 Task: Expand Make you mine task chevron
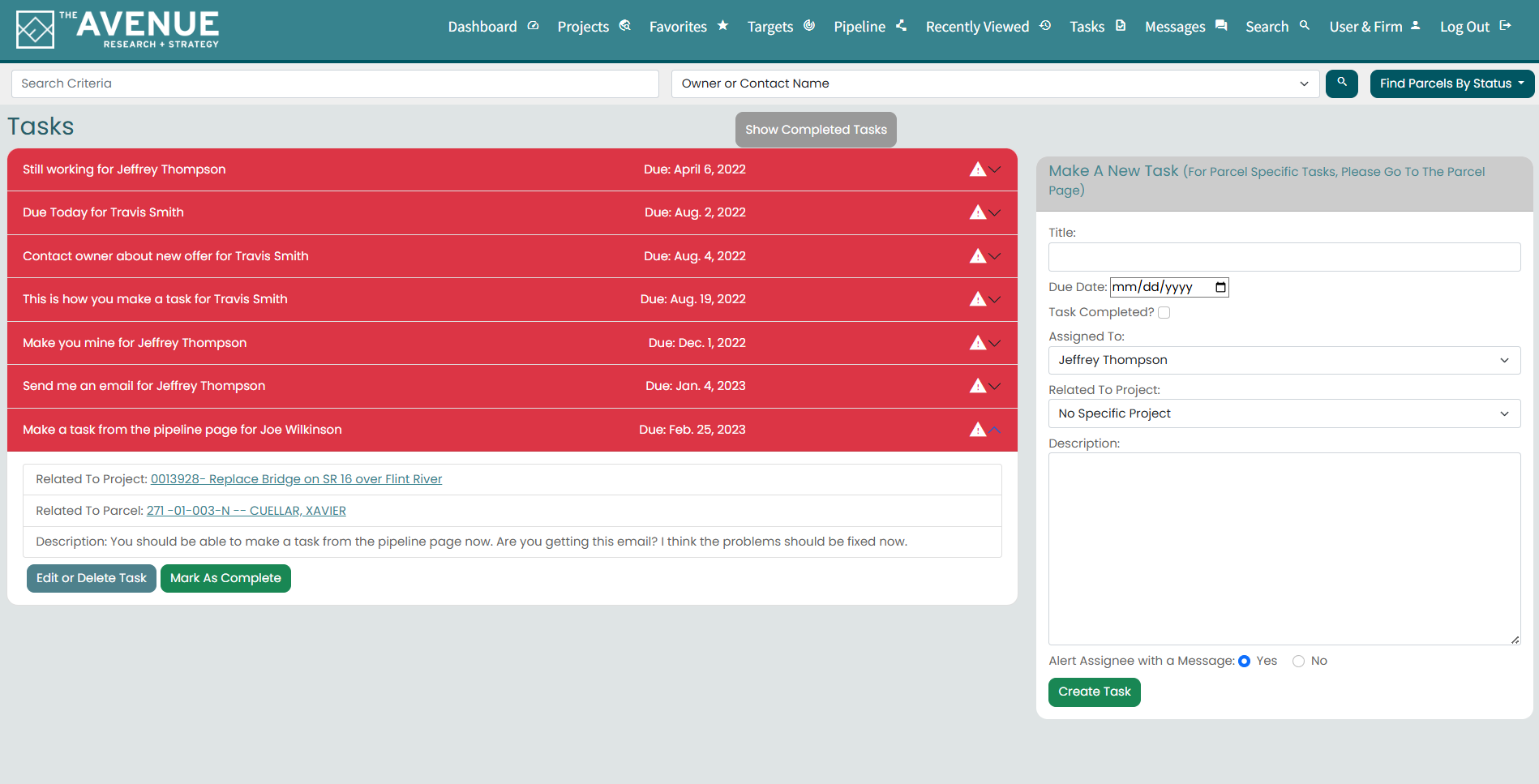pos(995,343)
